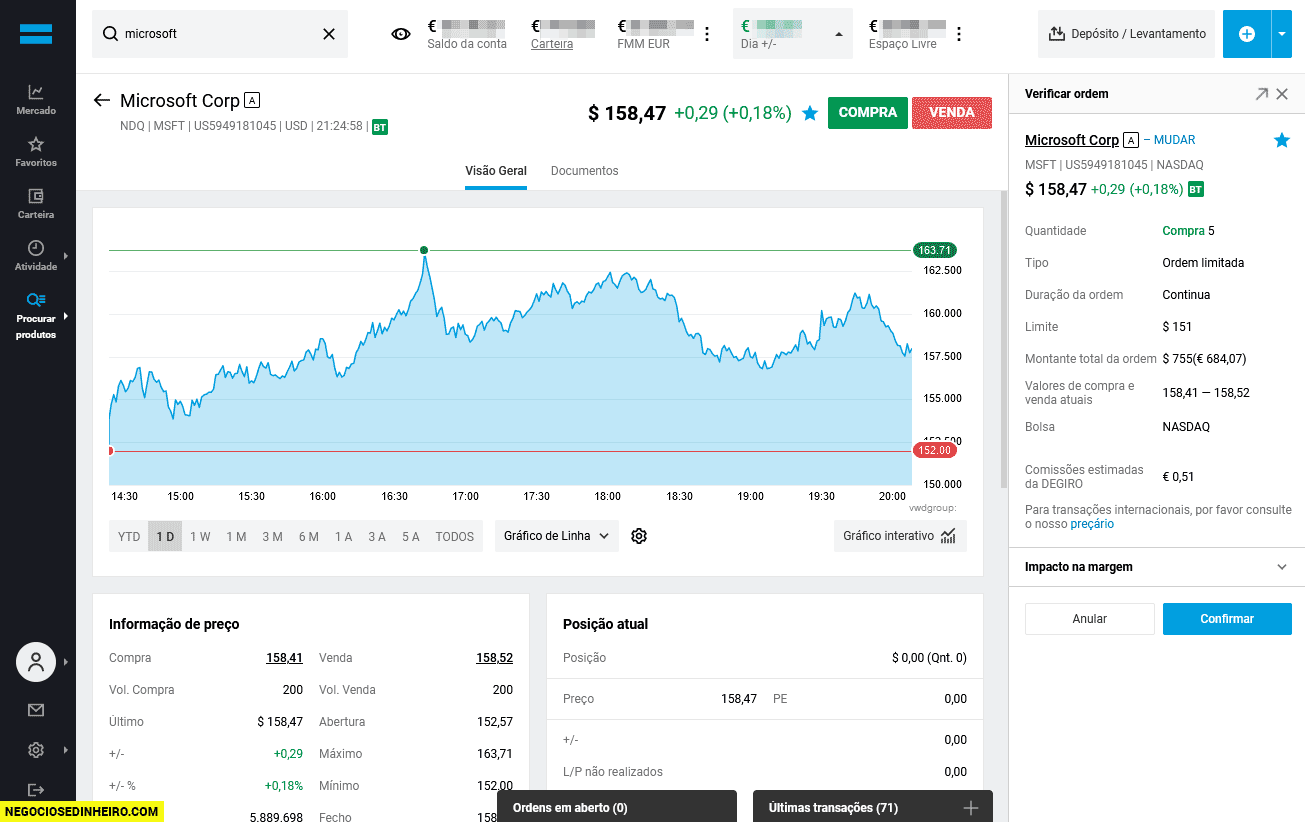Image resolution: width=1305 pixels, height=822 pixels.
Task: Open the Espaço Livre options menu
Action: [x=959, y=34]
